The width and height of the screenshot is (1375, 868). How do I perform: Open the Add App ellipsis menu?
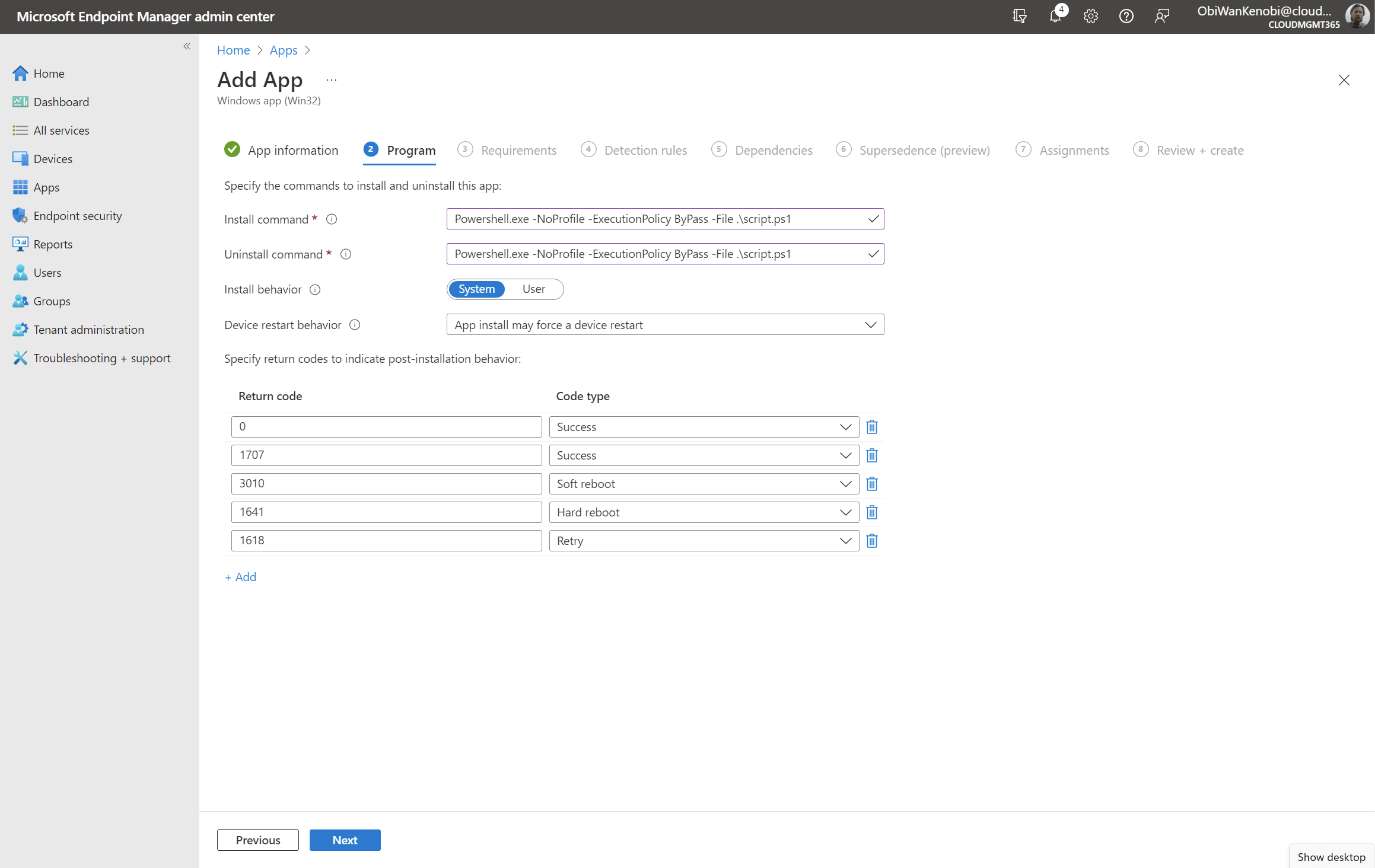[332, 79]
